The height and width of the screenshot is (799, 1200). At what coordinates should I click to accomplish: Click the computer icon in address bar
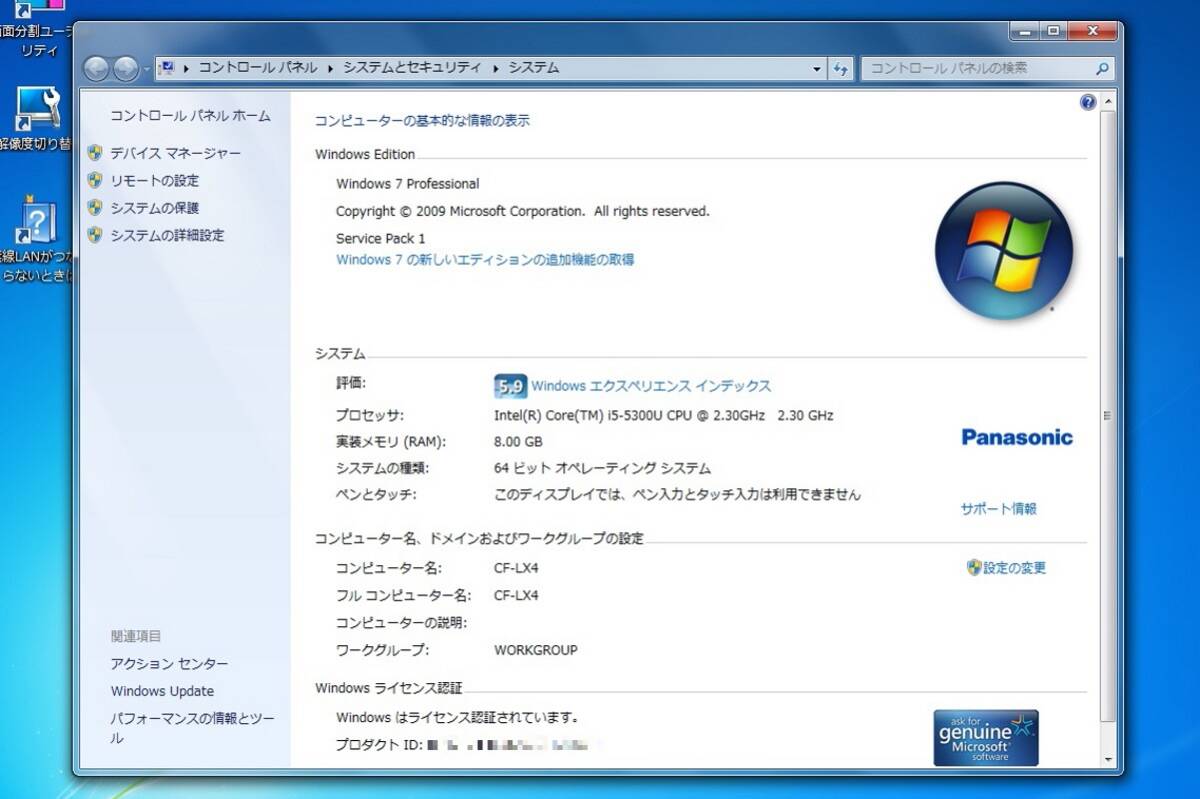(168, 68)
